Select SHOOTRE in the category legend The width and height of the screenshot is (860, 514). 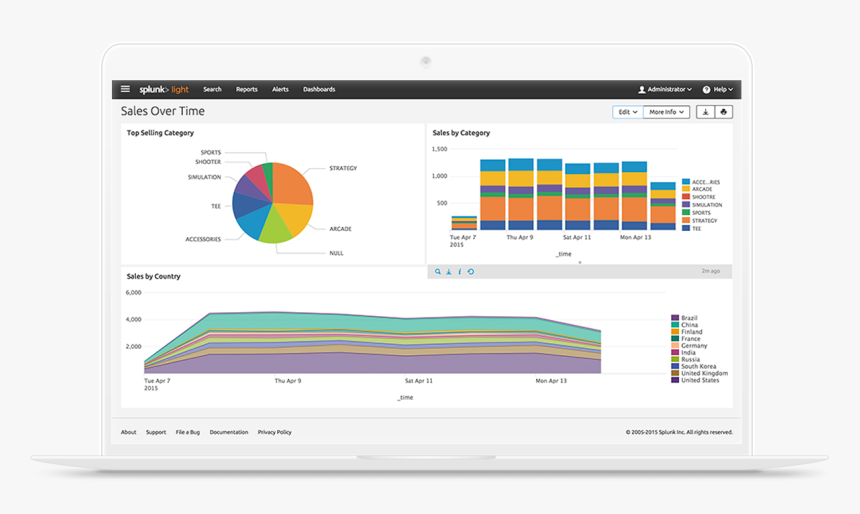703,197
